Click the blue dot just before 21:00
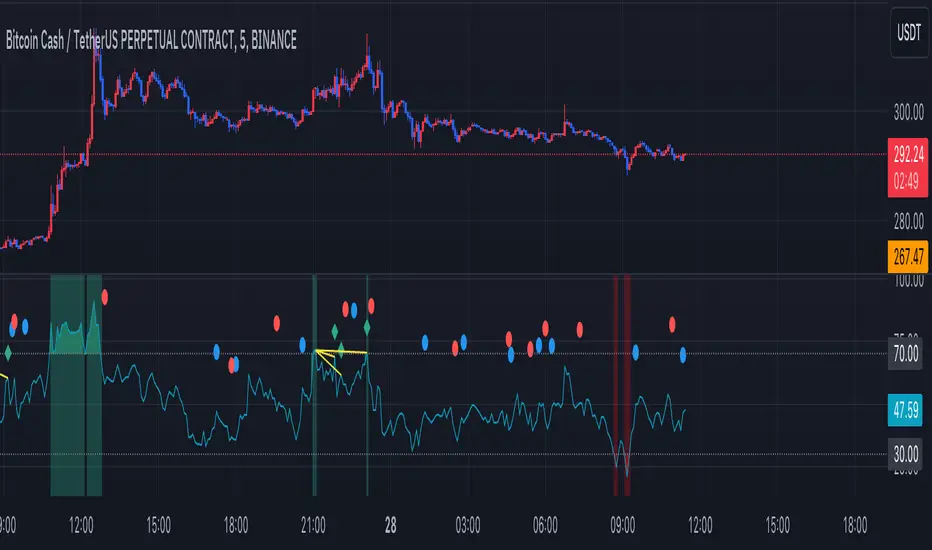Image resolution: width=932 pixels, height=550 pixels. [x=303, y=344]
